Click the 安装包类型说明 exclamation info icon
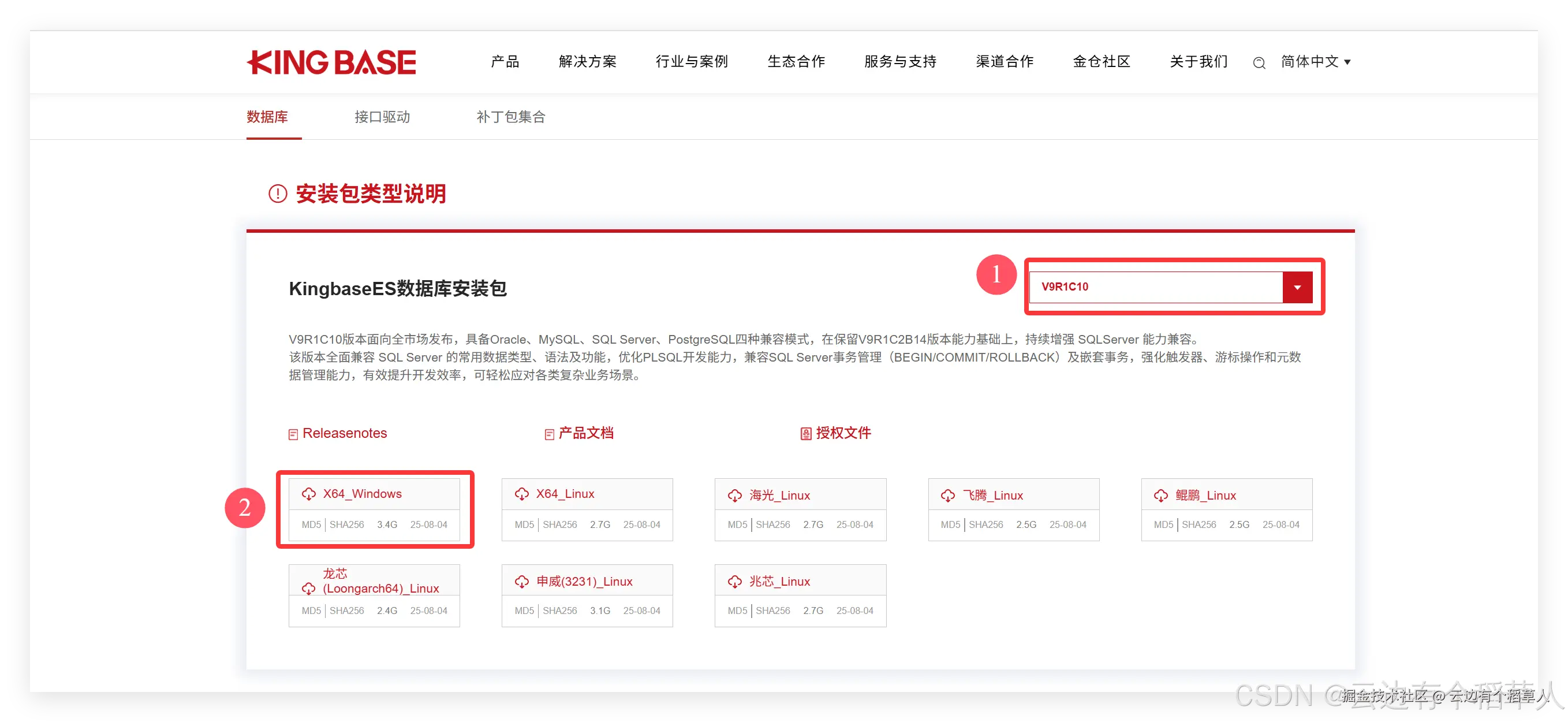Screen dimensions: 1568x722 tap(278, 193)
